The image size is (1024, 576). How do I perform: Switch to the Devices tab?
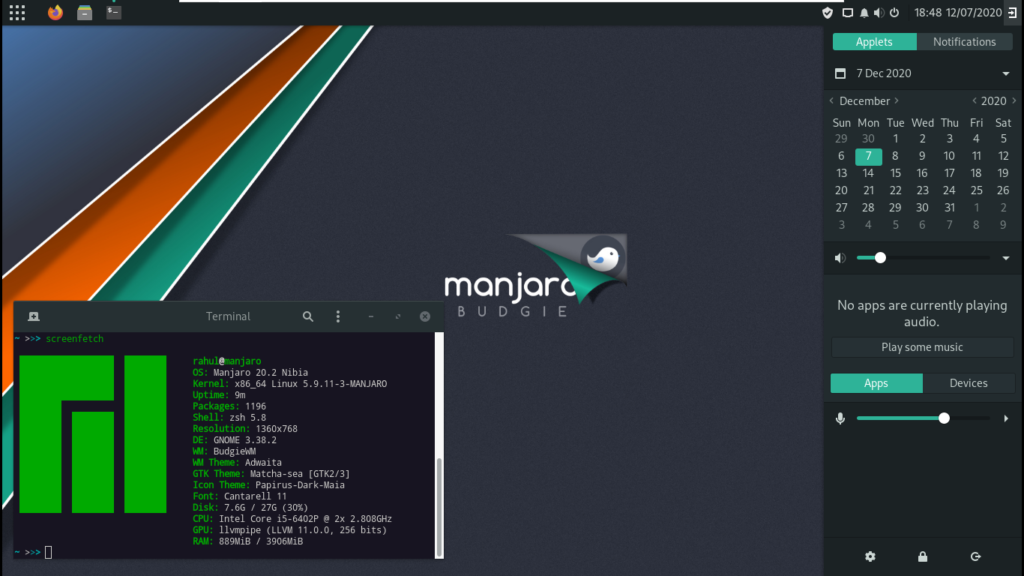(968, 383)
